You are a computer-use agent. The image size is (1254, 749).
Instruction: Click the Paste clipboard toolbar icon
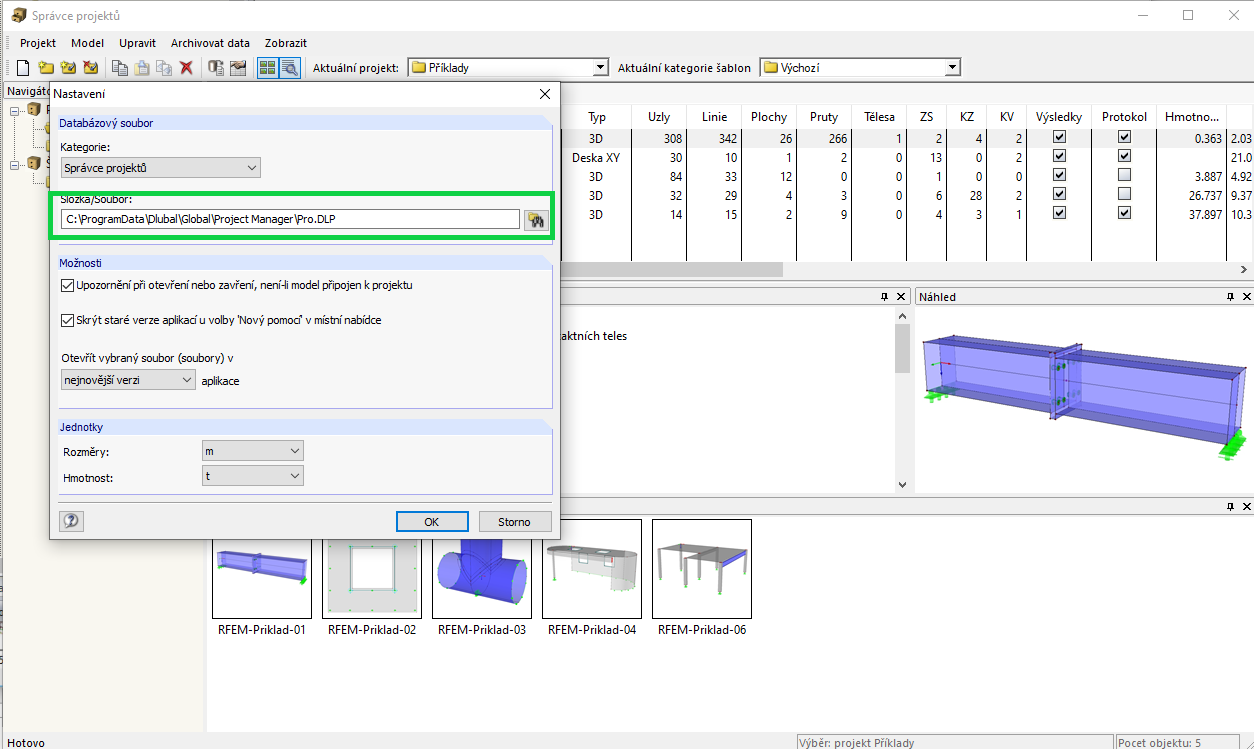tap(142, 68)
